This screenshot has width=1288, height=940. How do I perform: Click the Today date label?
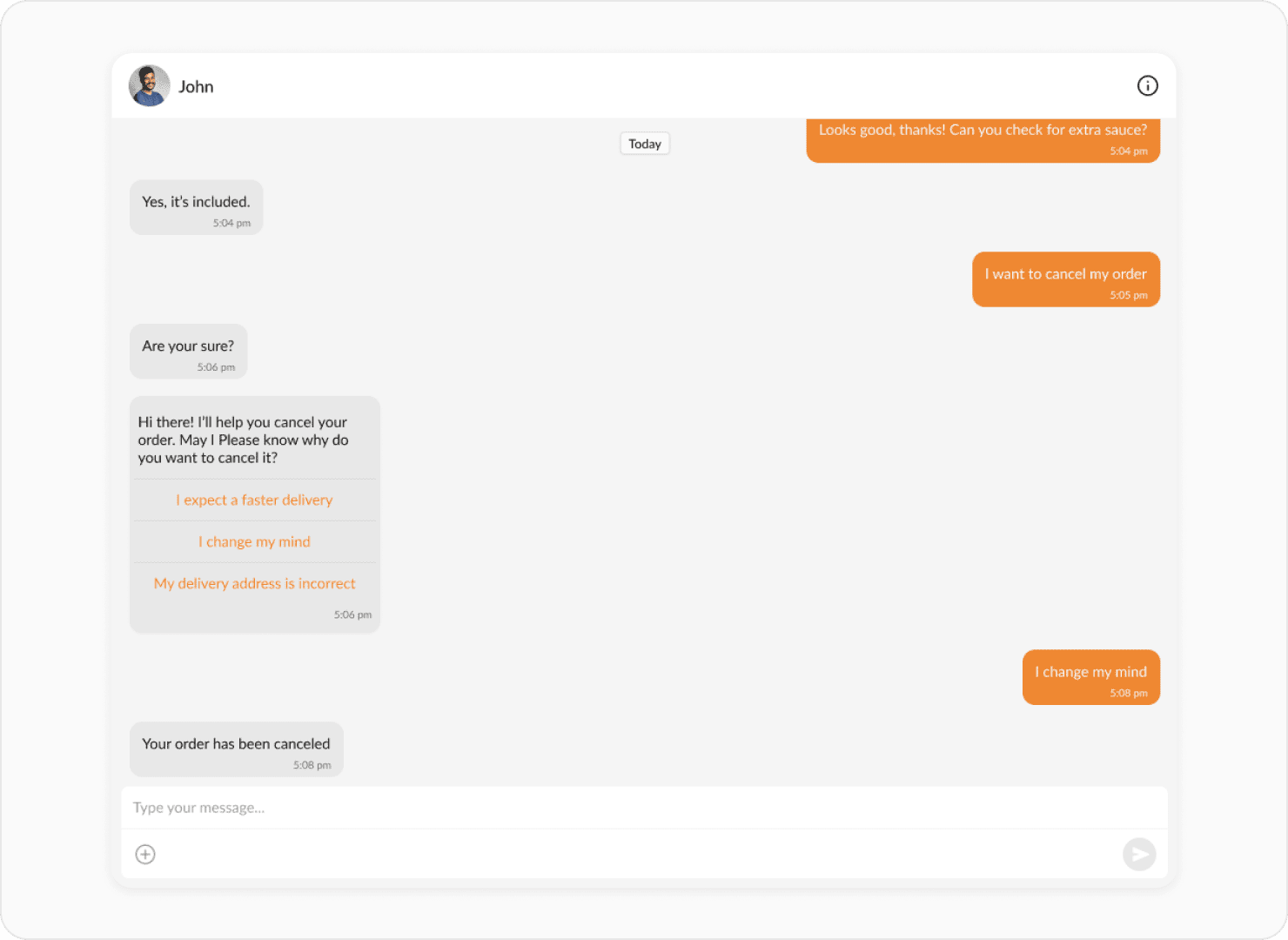pos(645,144)
